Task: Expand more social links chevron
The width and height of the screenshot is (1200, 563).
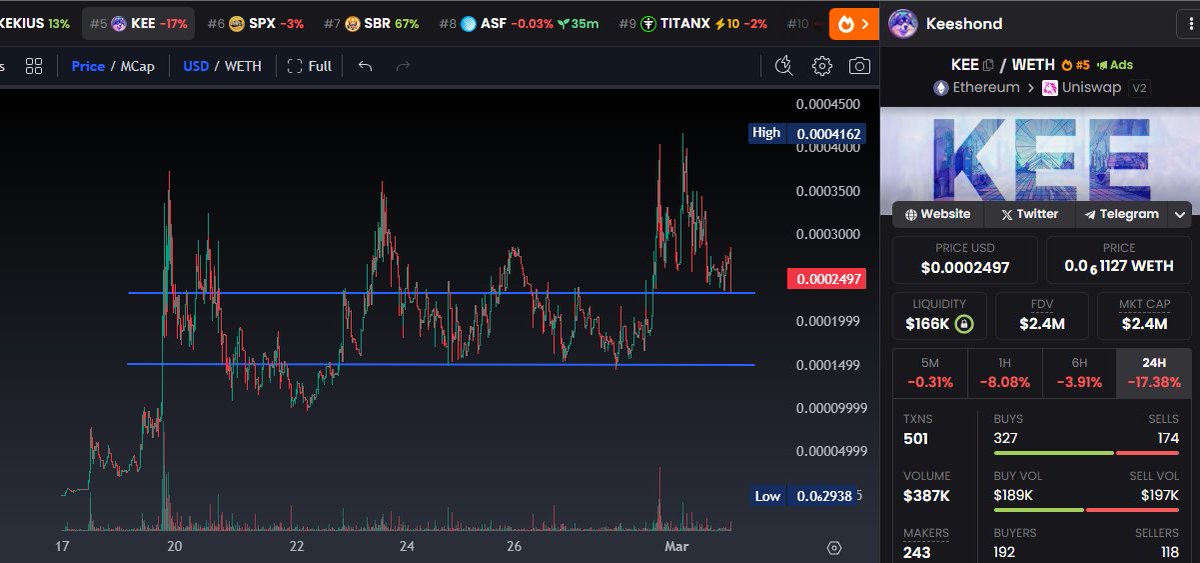Action: point(1181,214)
